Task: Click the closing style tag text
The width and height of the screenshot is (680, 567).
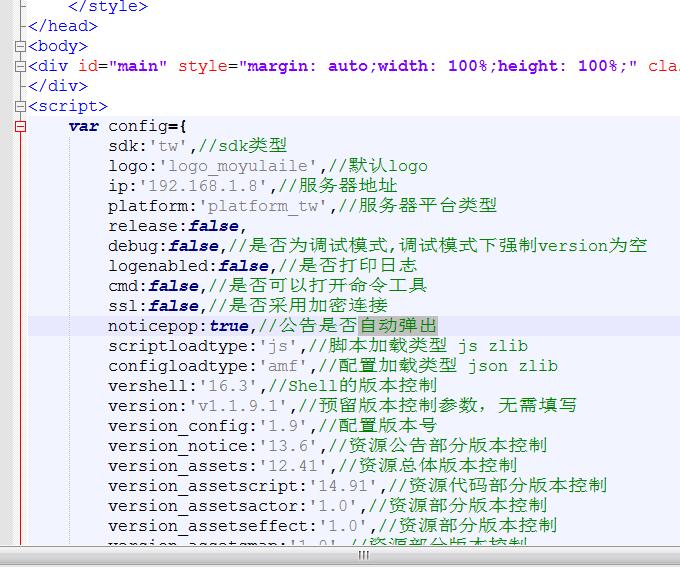Action: click(108, 6)
